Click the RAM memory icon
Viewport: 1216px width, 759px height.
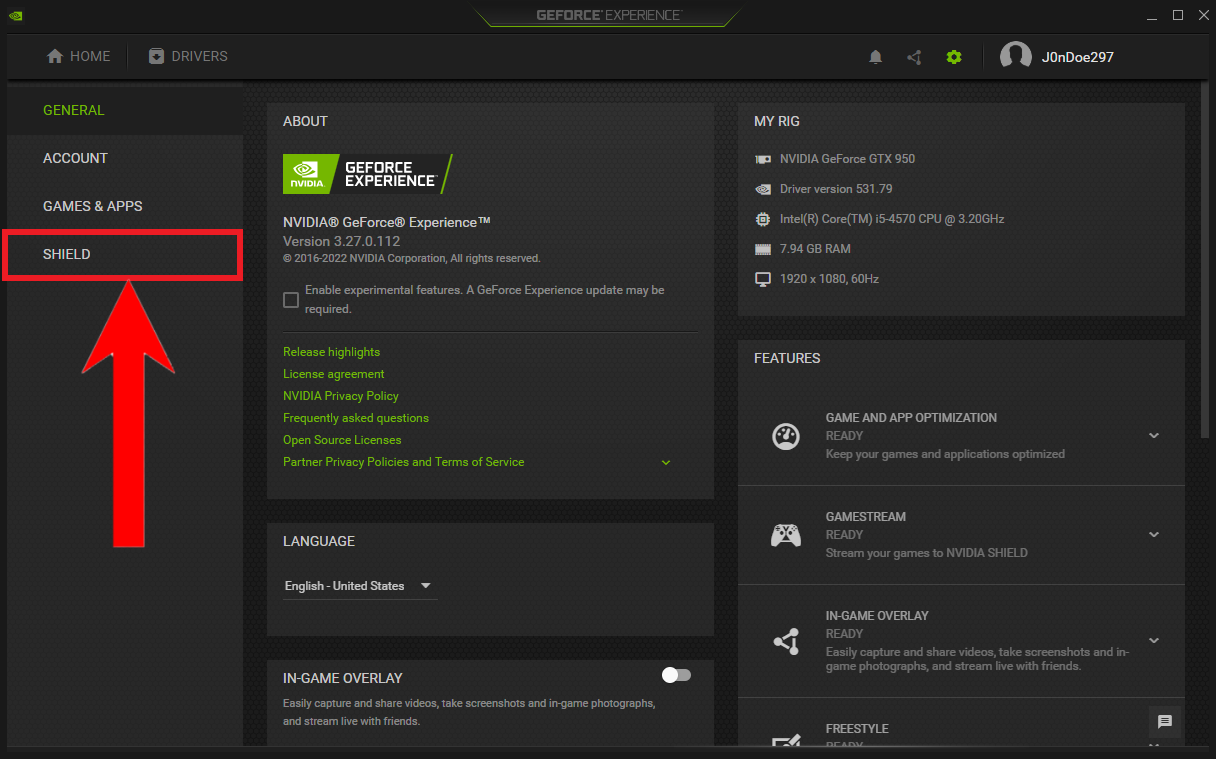[763, 249]
